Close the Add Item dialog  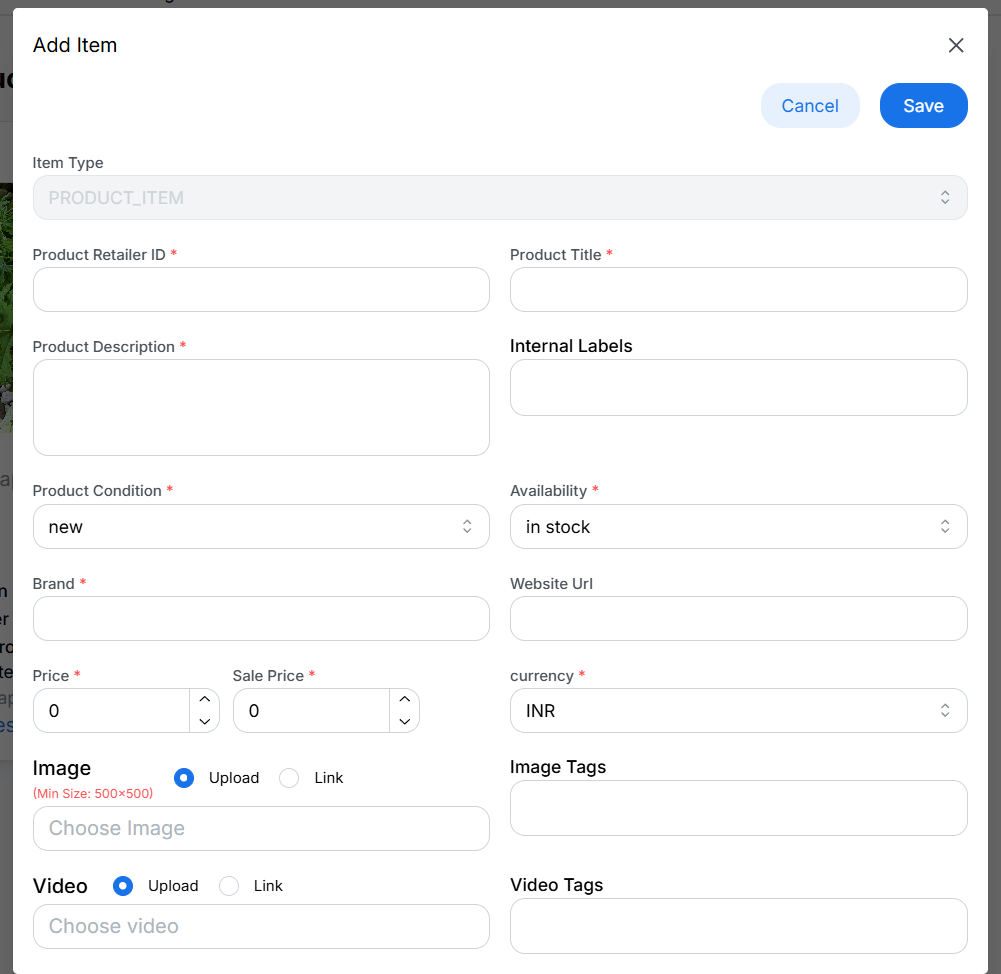click(x=956, y=45)
